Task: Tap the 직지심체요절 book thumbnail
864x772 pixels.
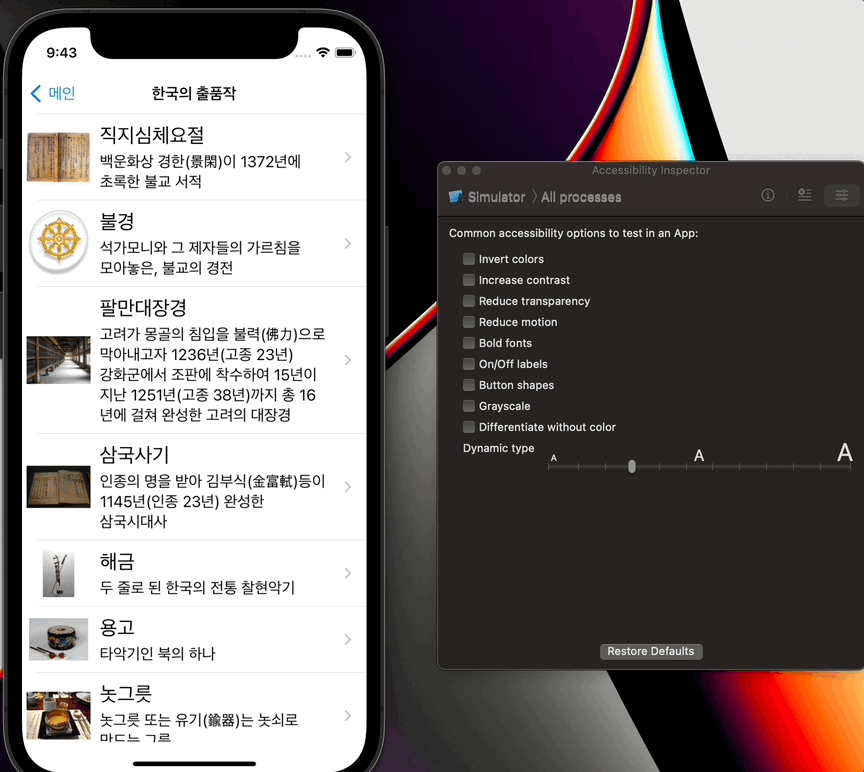Action: coord(58,158)
